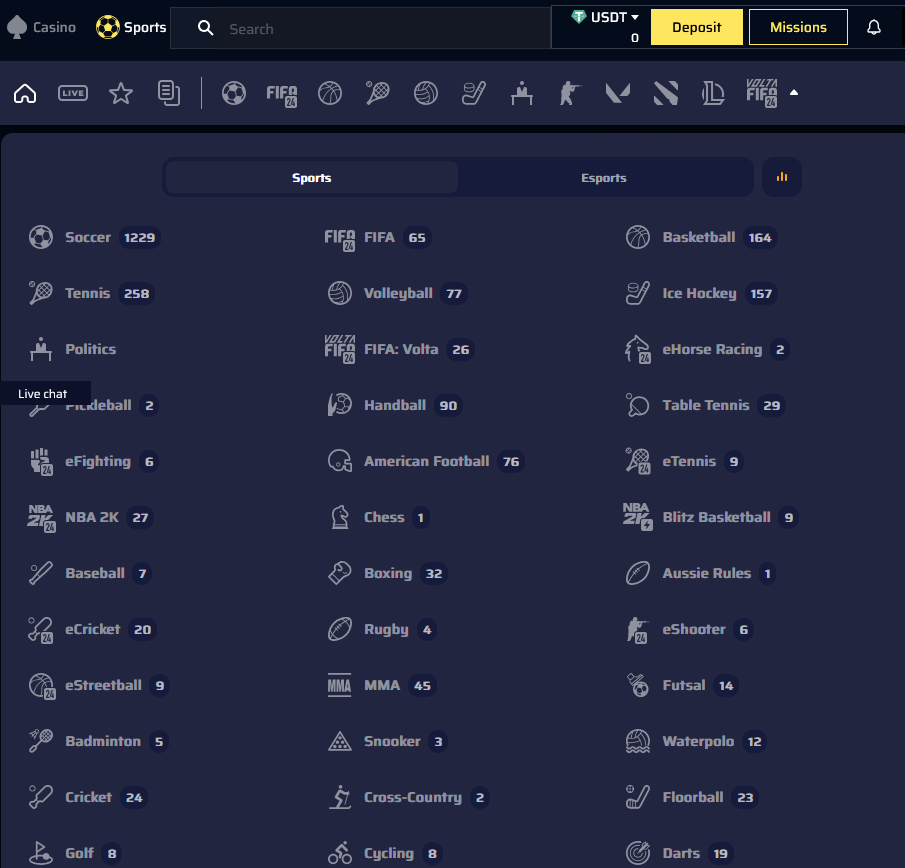Image resolution: width=905 pixels, height=868 pixels.
Task: Click the USDT Tether coin icon
Action: (578, 17)
